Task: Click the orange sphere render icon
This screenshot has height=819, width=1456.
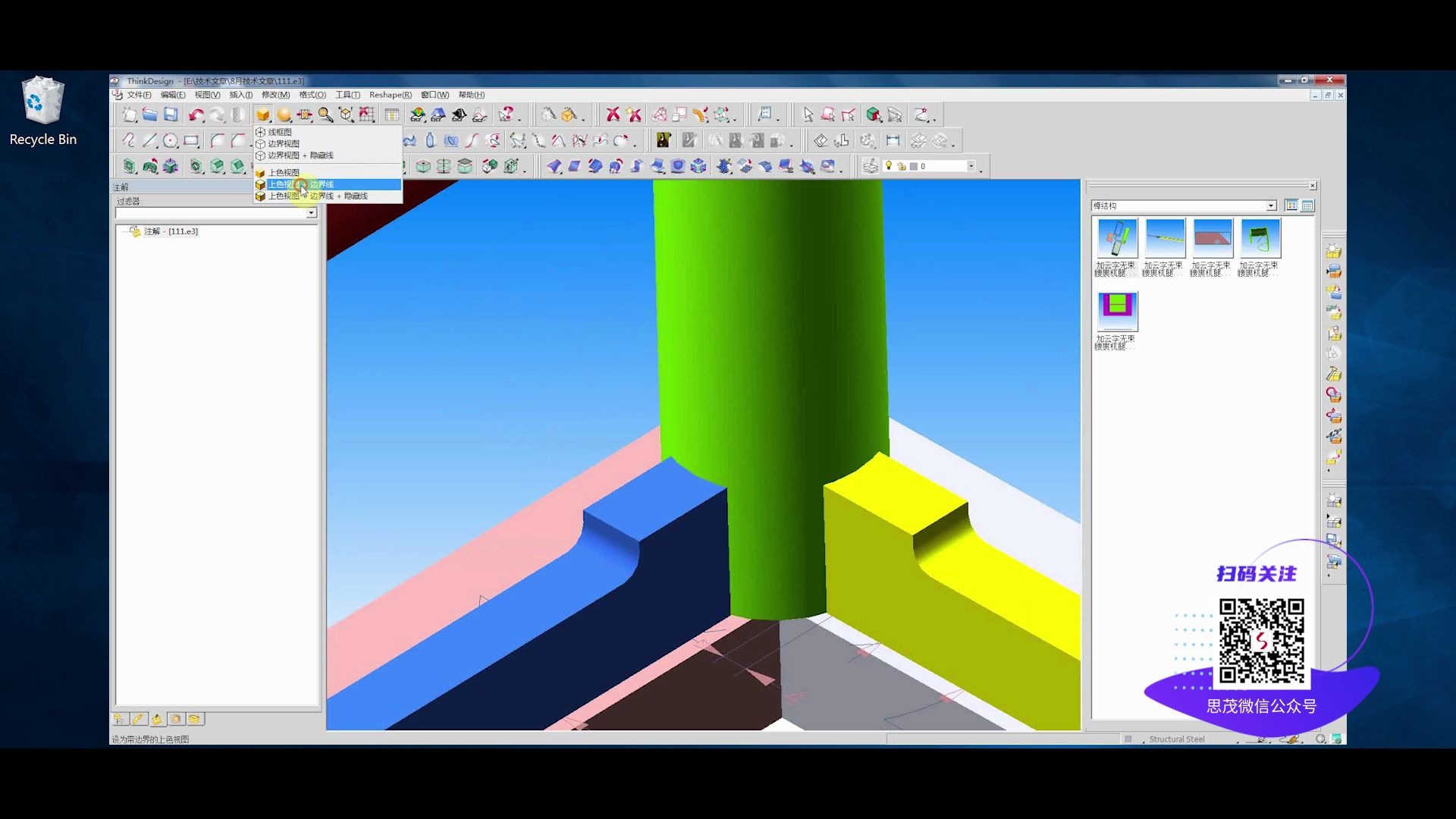Action: click(x=284, y=115)
